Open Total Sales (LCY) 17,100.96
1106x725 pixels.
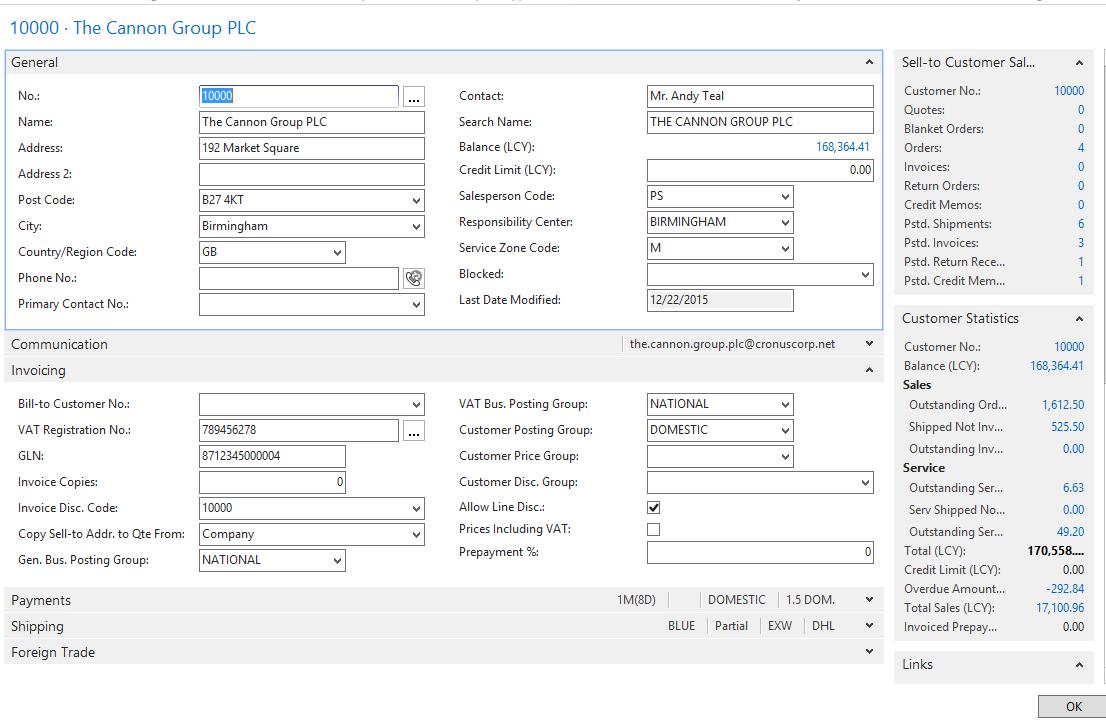click(x=1060, y=607)
